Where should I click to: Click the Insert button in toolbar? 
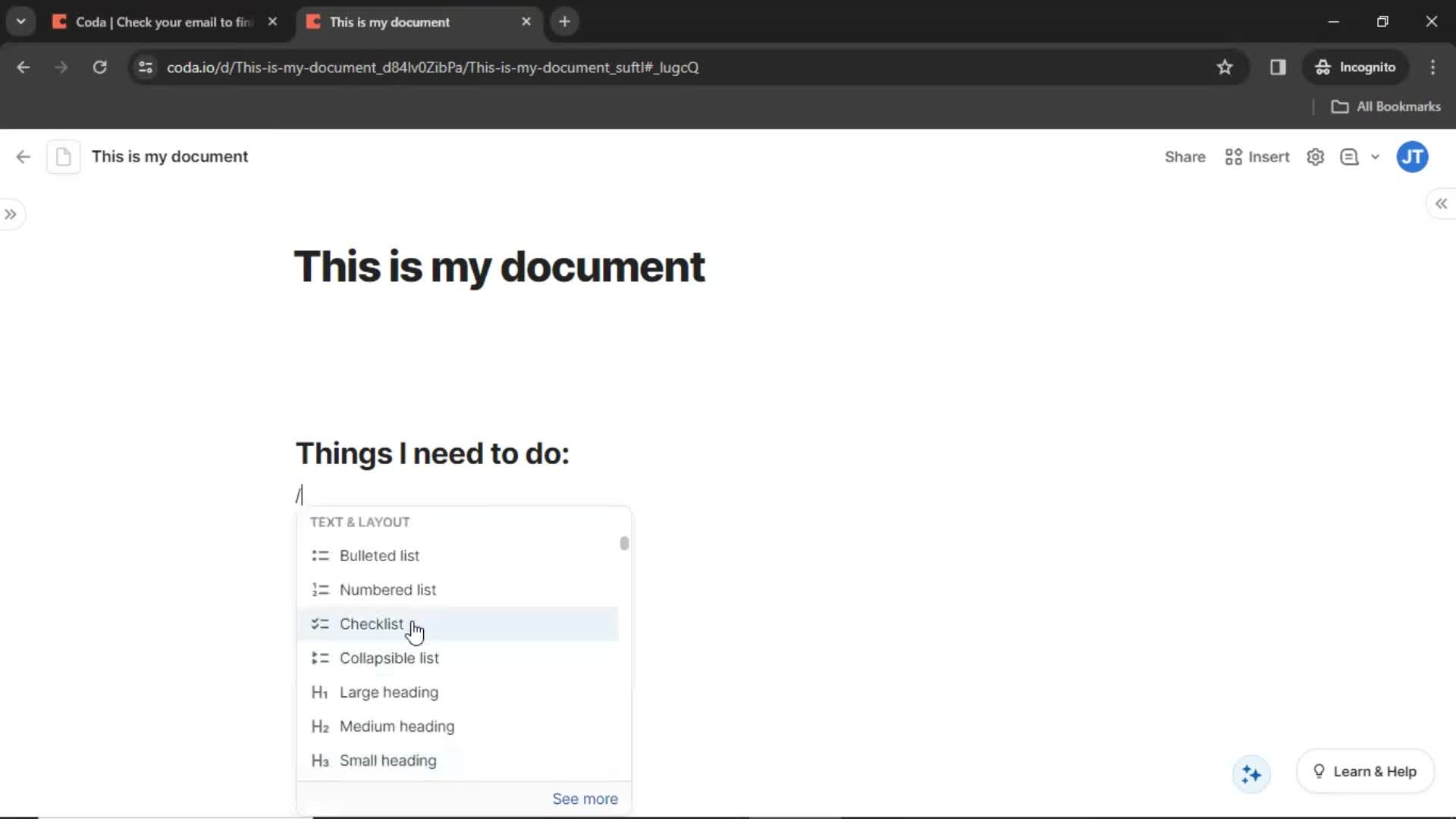(1257, 157)
